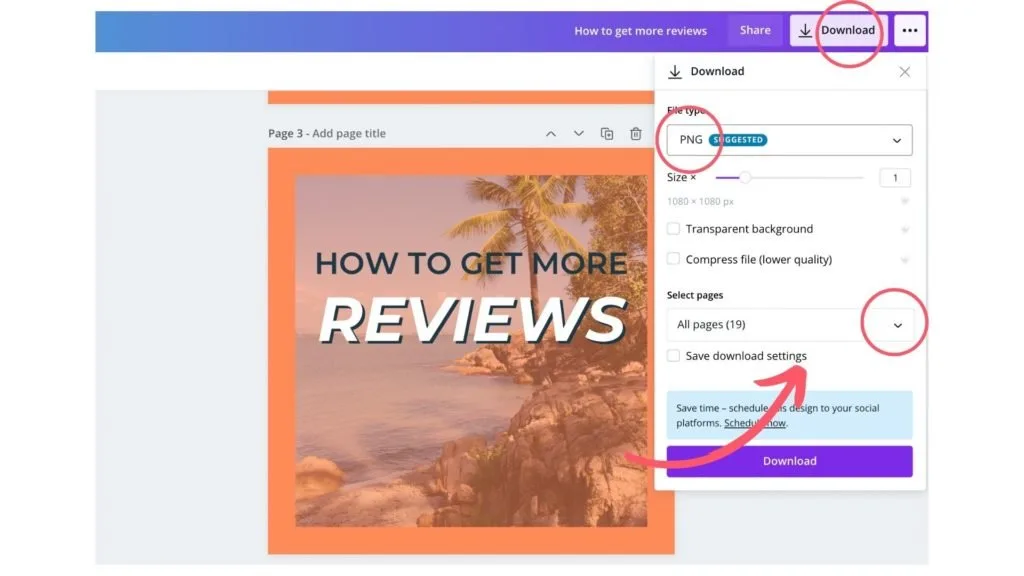Move the page up using the up arrow icon
This screenshot has width=1024, height=576.
tap(552, 133)
